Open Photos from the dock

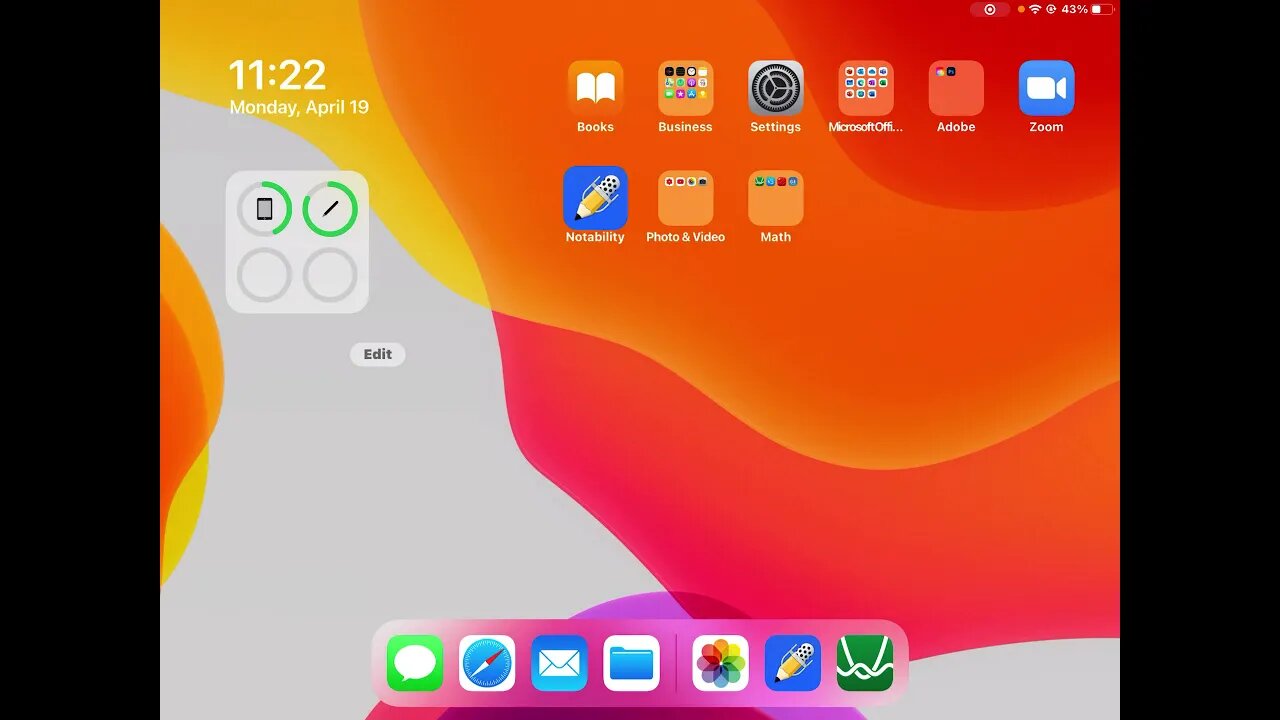click(721, 663)
